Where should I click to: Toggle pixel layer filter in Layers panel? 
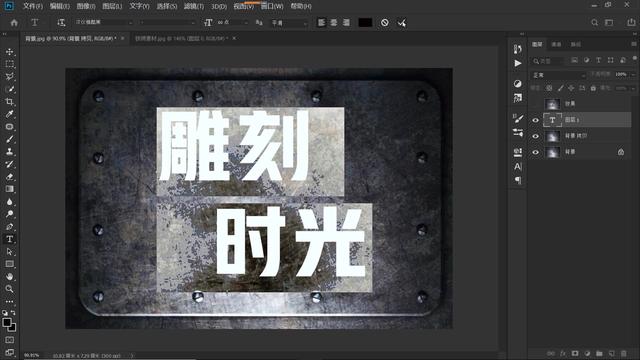[574, 60]
